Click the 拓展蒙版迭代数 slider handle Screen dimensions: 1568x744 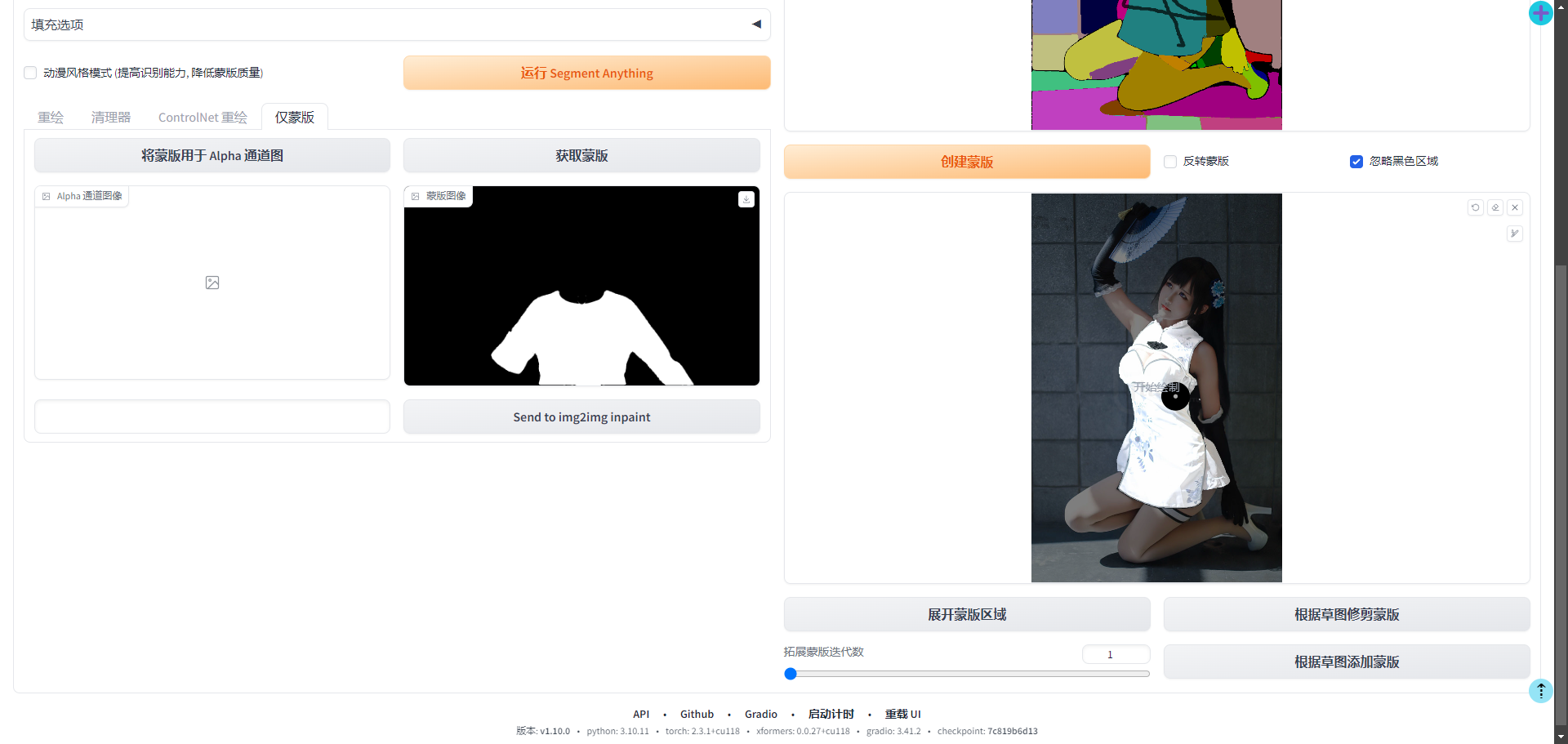click(791, 674)
